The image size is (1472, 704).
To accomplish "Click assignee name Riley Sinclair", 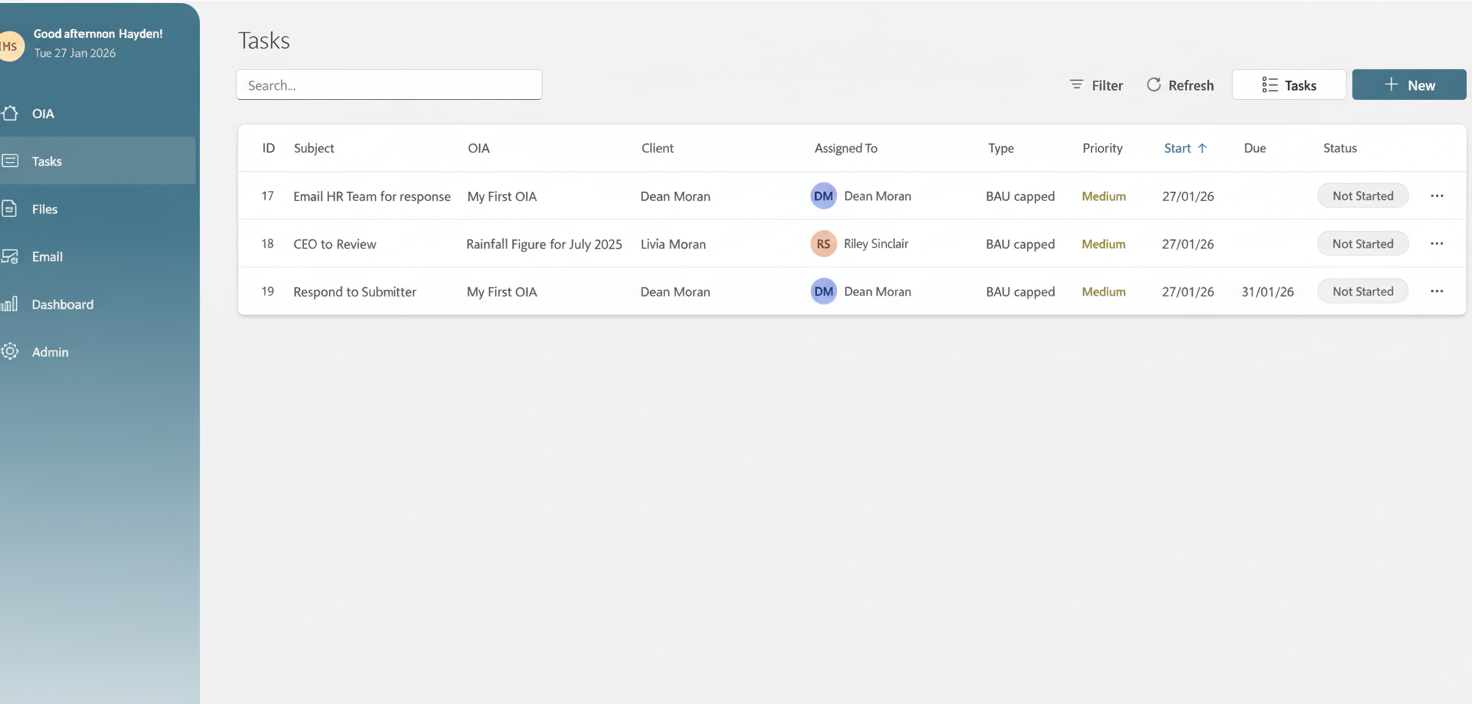I will pos(876,243).
